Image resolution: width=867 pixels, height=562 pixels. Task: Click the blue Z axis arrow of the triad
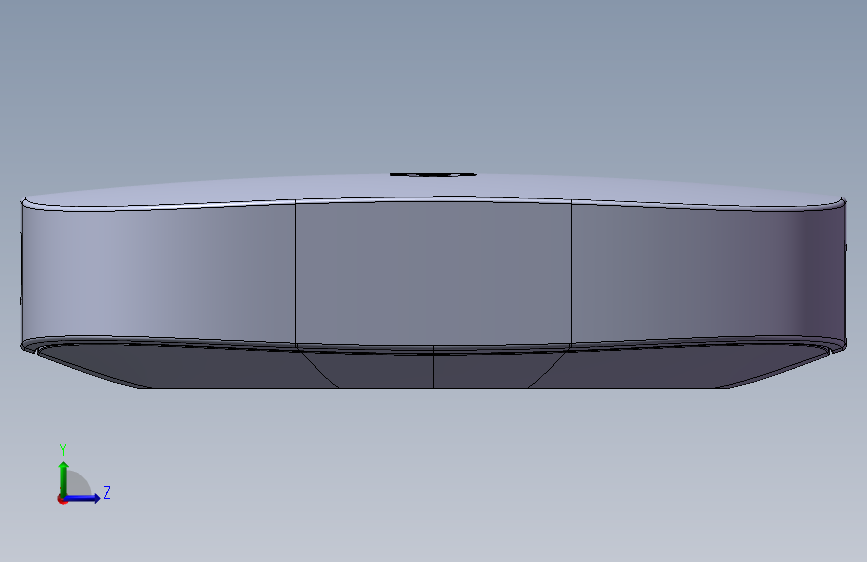pos(83,498)
